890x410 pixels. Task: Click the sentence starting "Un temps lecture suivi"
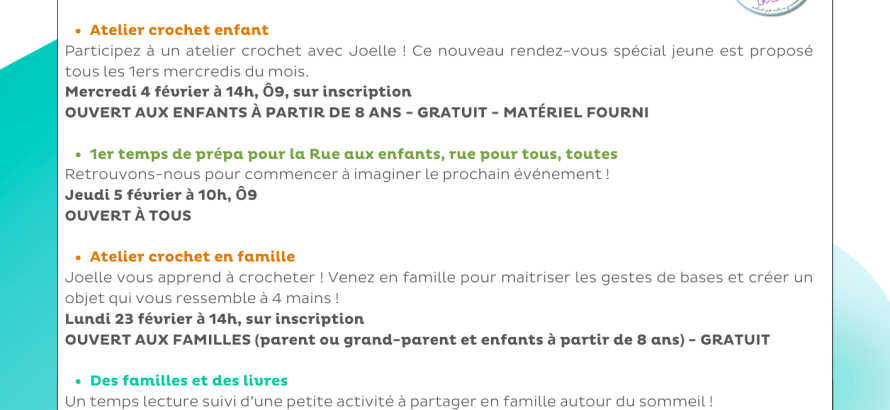[x=388, y=401]
